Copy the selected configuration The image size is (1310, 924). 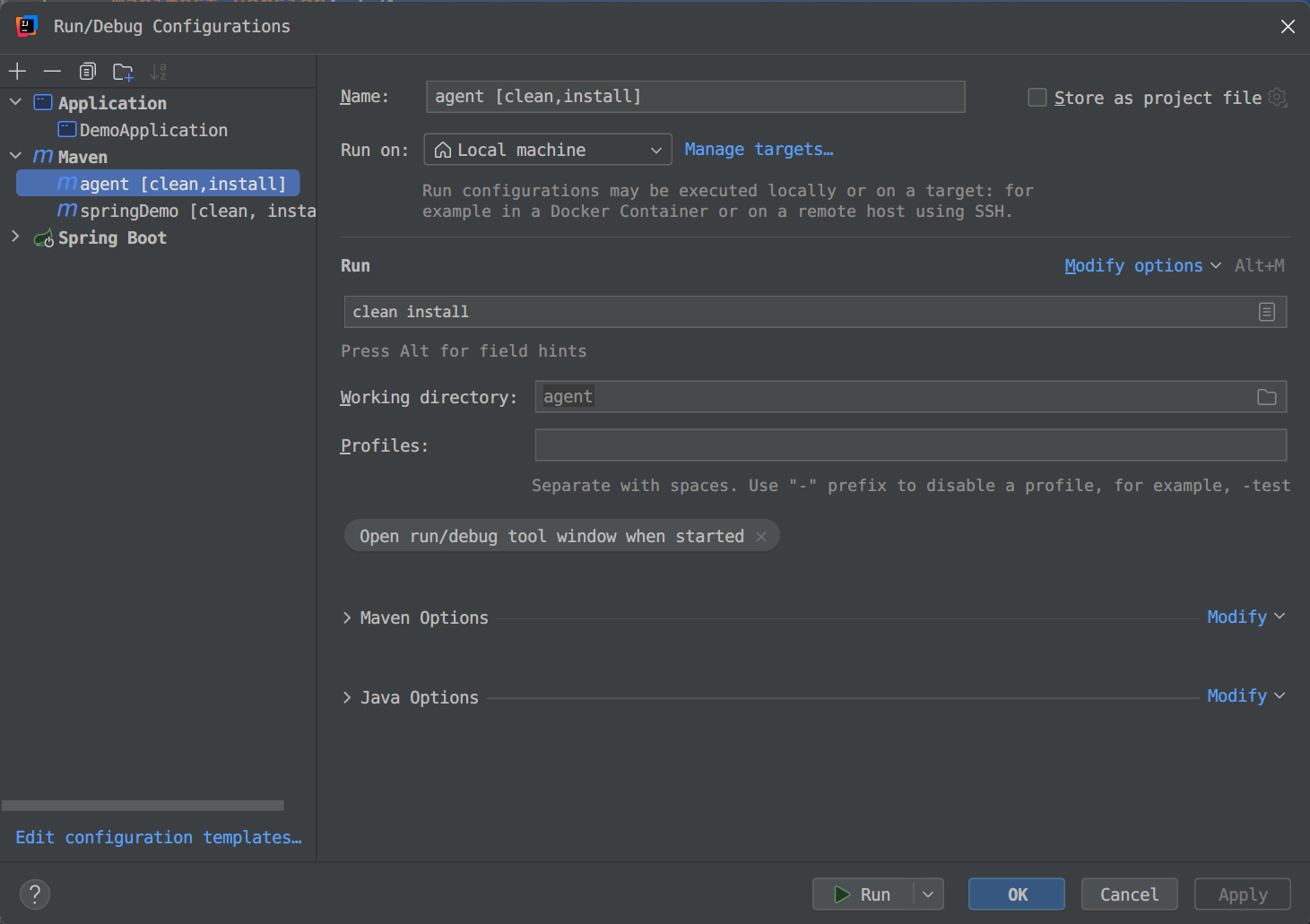[x=87, y=71]
